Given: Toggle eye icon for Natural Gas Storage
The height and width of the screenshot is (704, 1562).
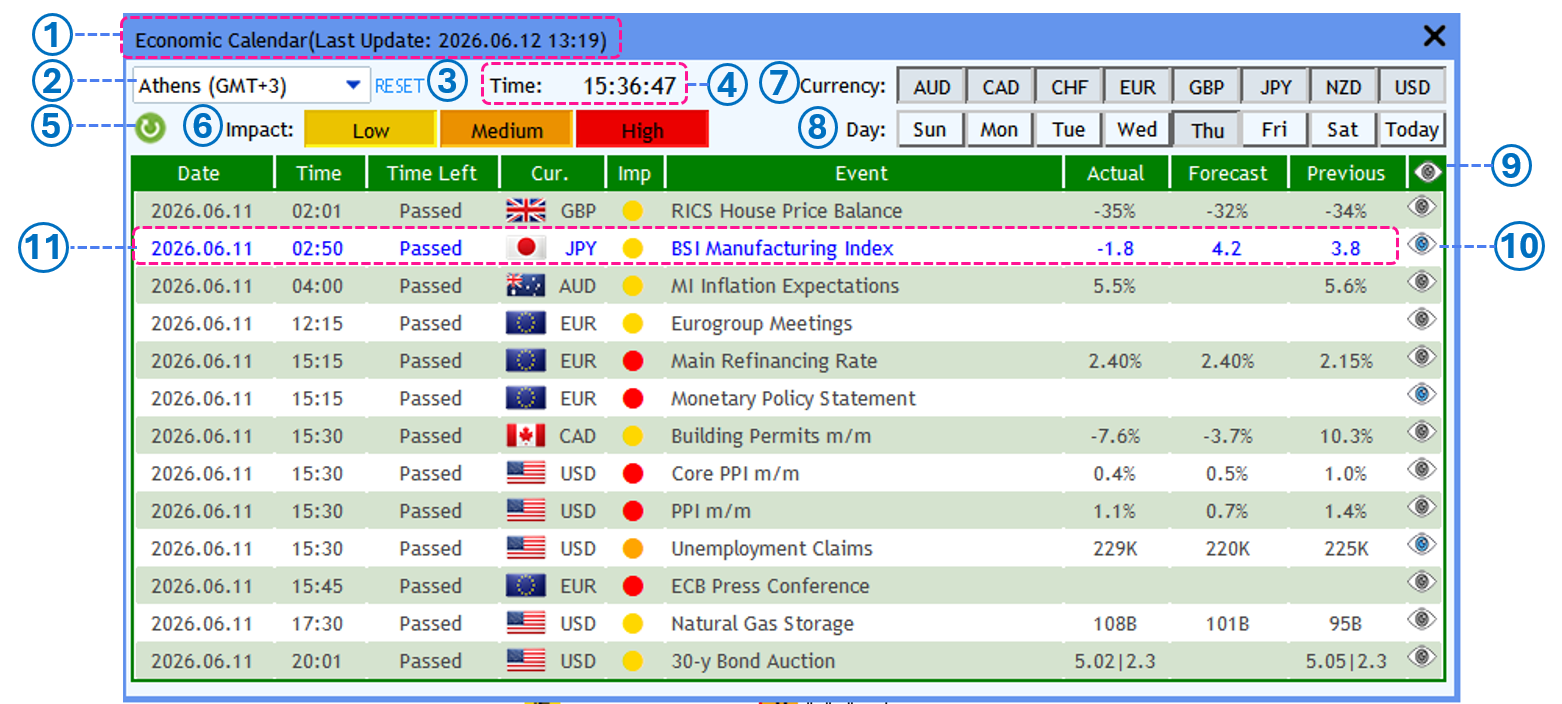Looking at the screenshot, I should click(x=1422, y=620).
